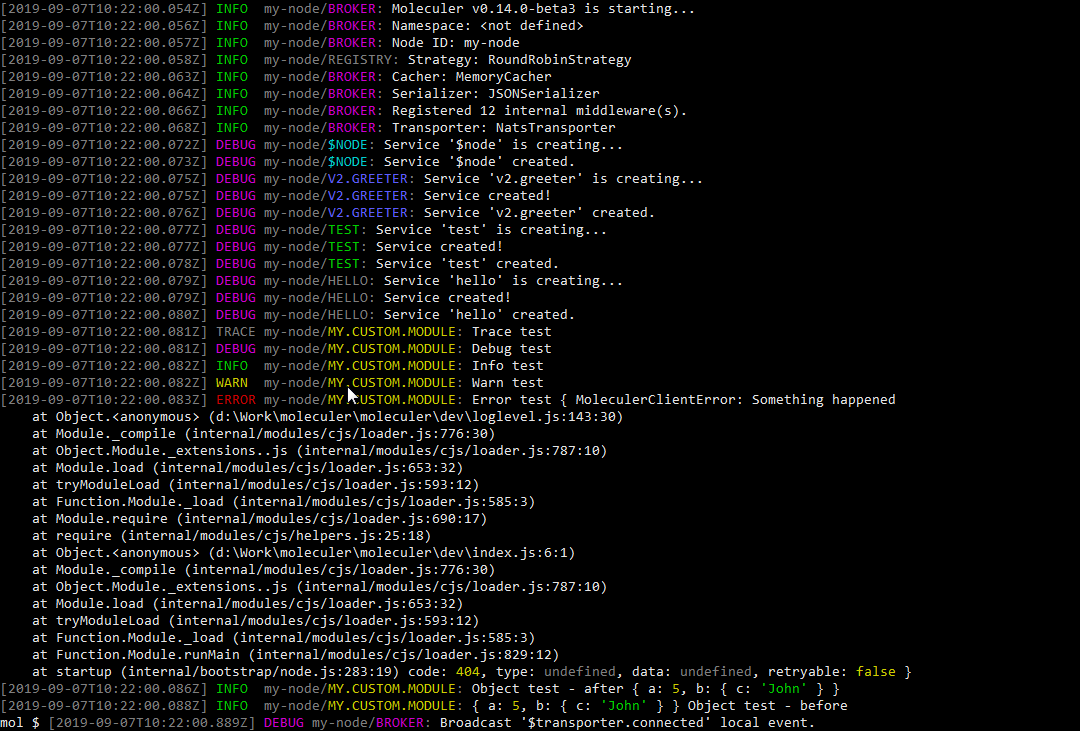
Task: Select the 'Object test - before' text
Action: coord(767,706)
